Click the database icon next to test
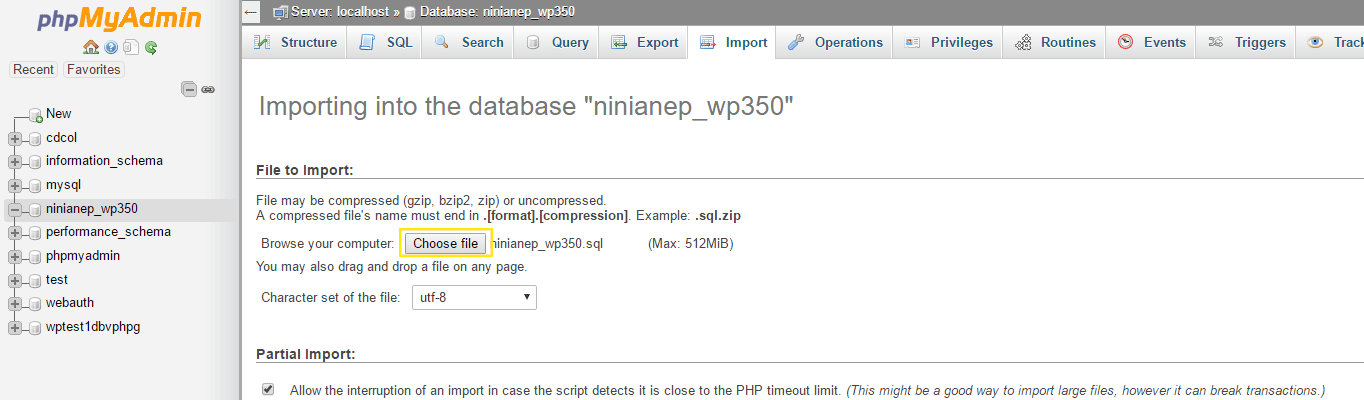 point(35,280)
